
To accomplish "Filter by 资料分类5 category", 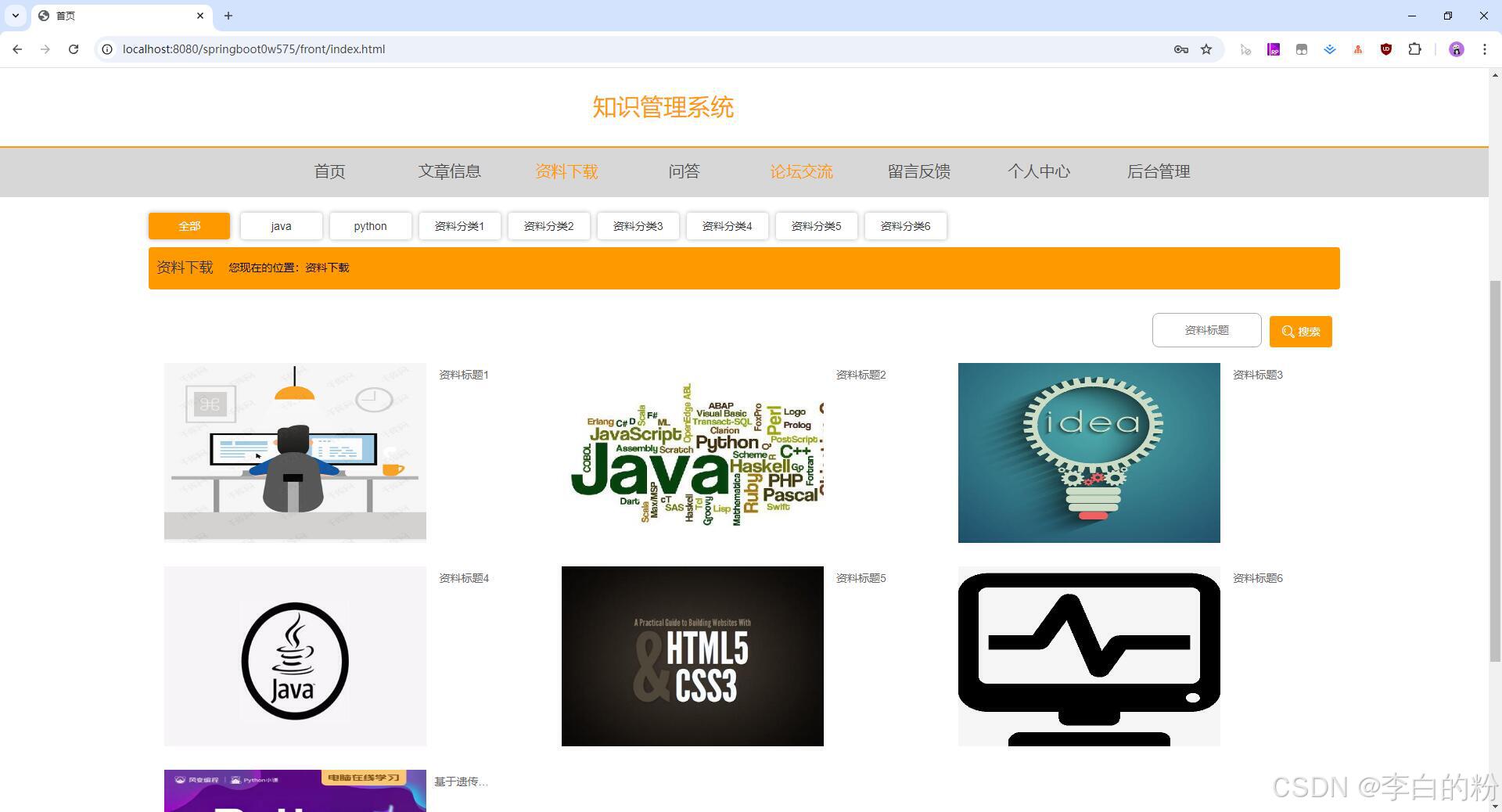I will tap(816, 226).
